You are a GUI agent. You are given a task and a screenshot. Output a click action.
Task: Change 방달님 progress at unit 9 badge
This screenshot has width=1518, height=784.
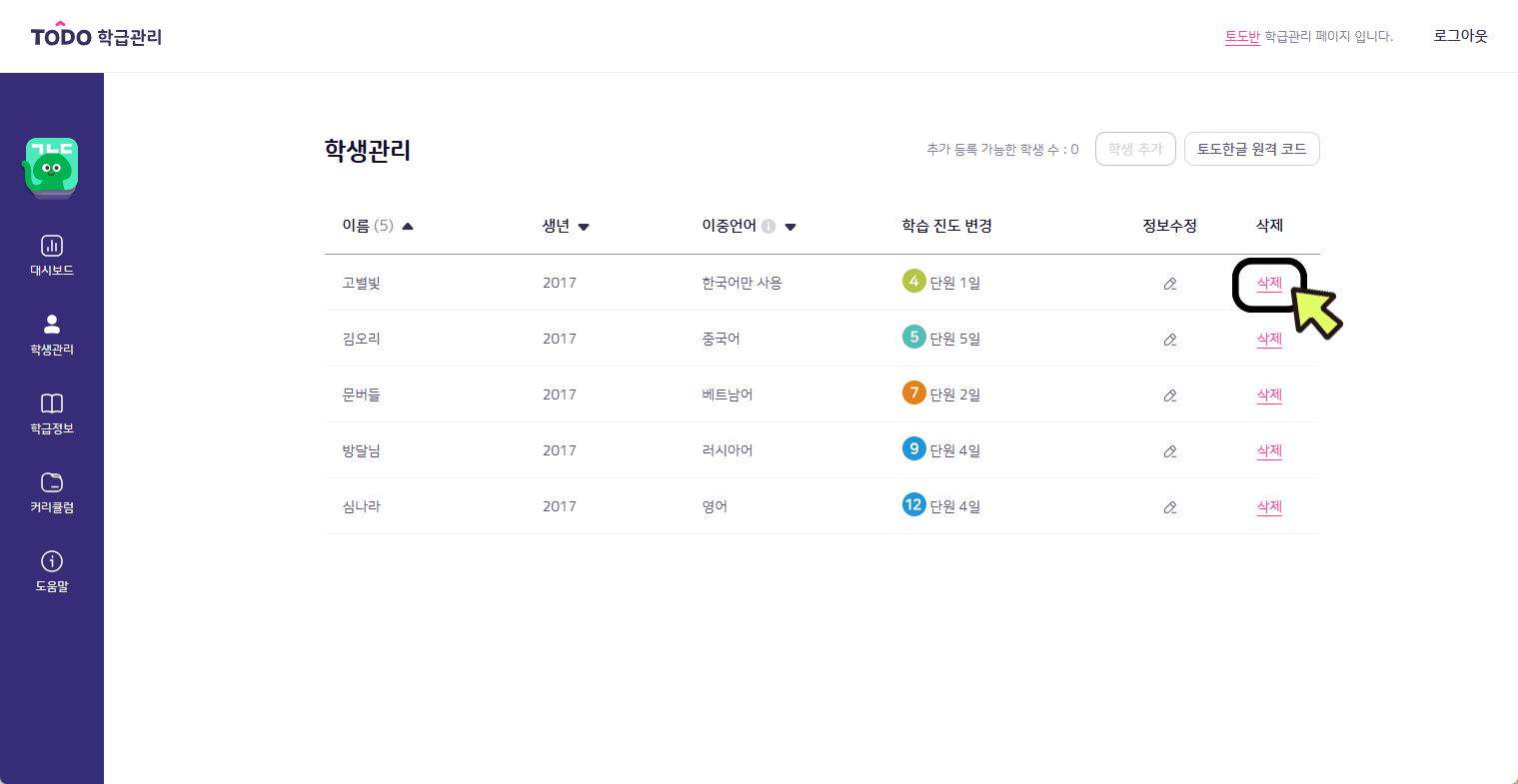click(913, 448)
